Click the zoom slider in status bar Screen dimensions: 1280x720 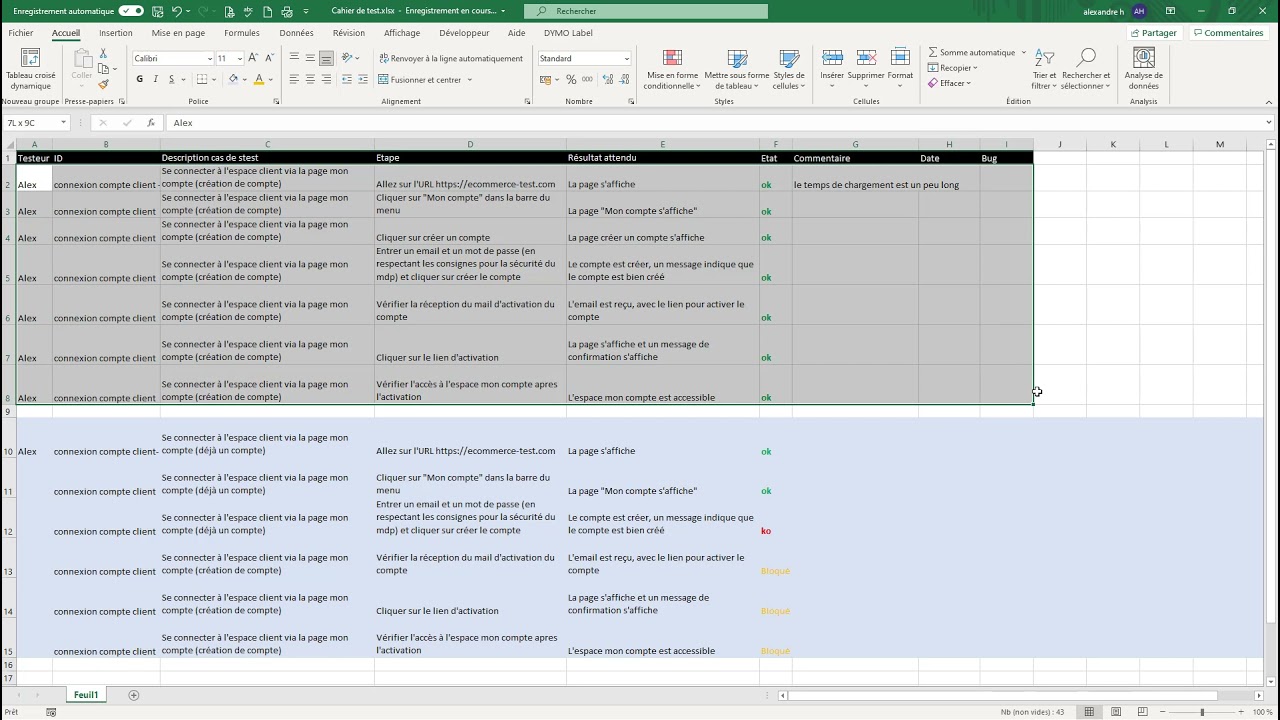click(x=1202, y=712)
